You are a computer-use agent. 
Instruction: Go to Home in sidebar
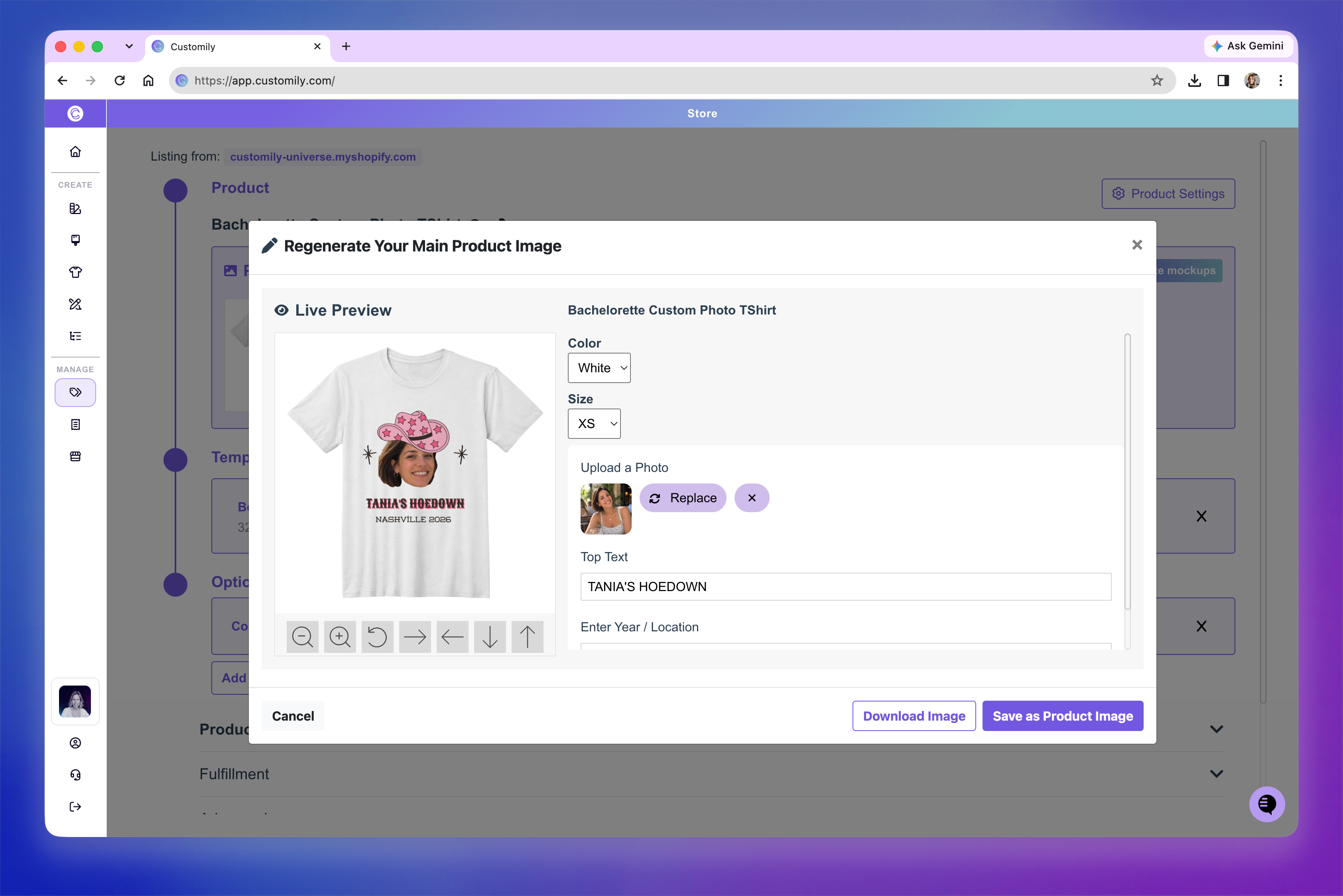click(x=75, y=152)
